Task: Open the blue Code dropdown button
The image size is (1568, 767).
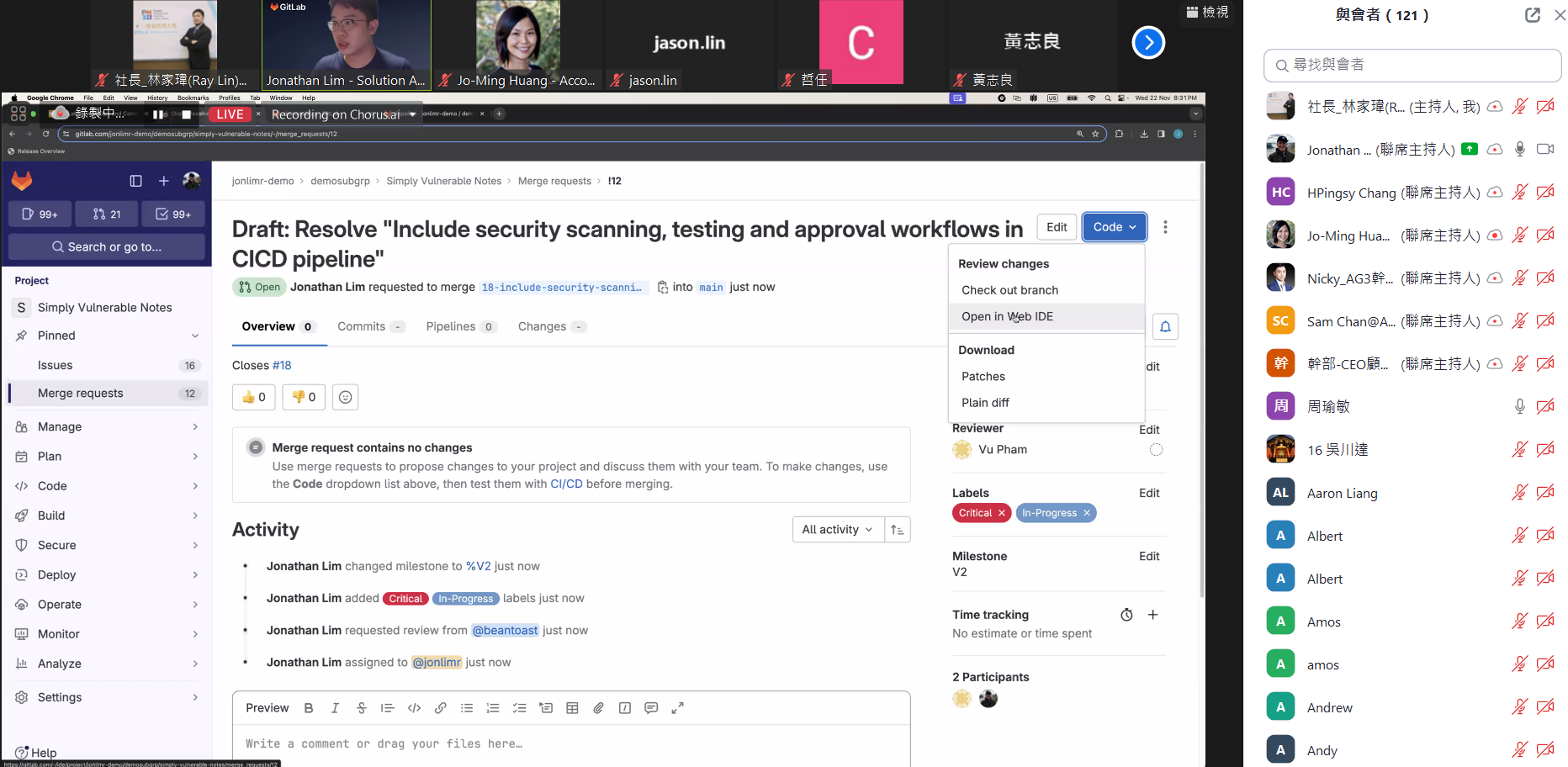Action: point(1114,227)
